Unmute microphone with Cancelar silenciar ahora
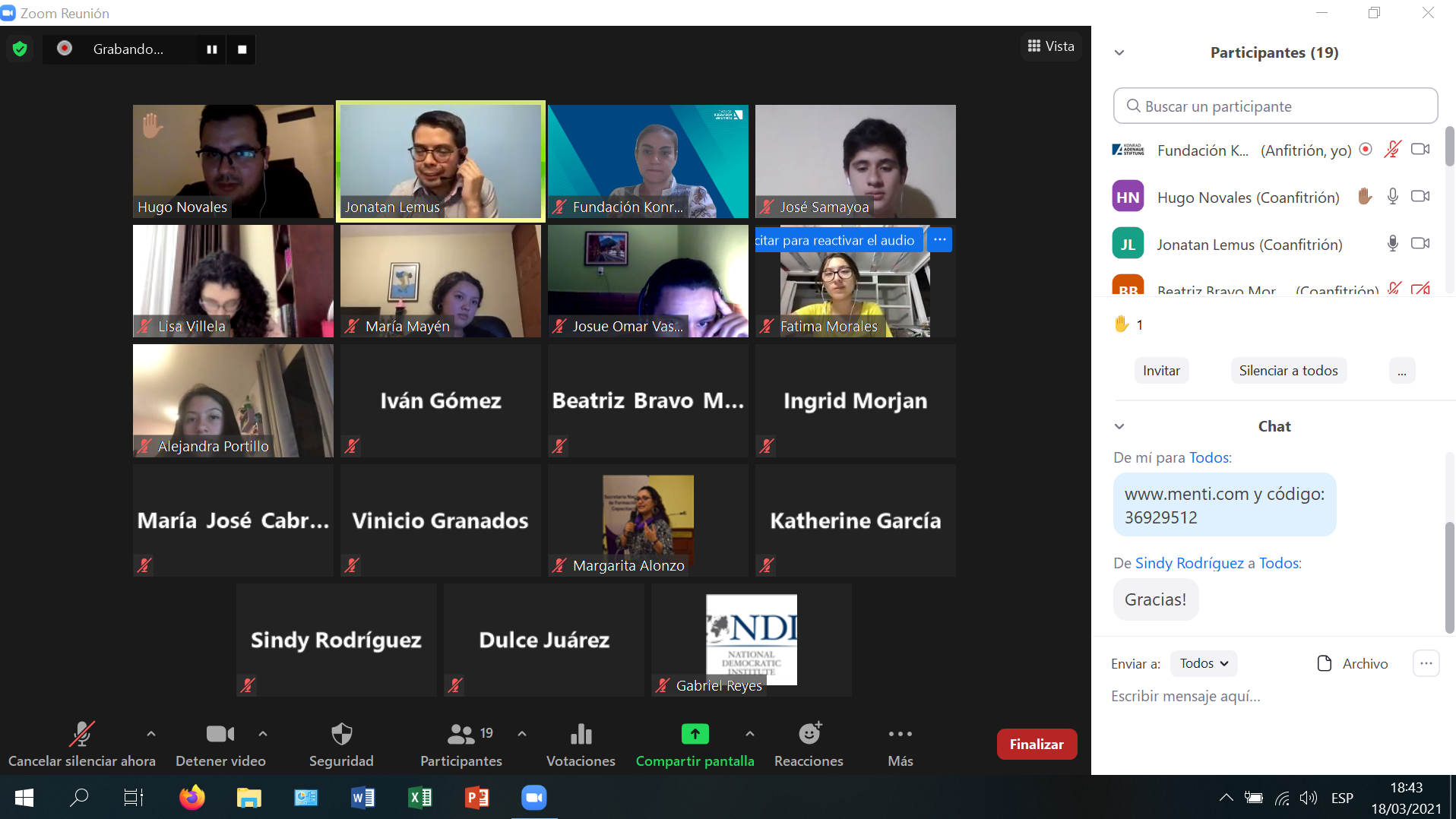 pos(81,735)
